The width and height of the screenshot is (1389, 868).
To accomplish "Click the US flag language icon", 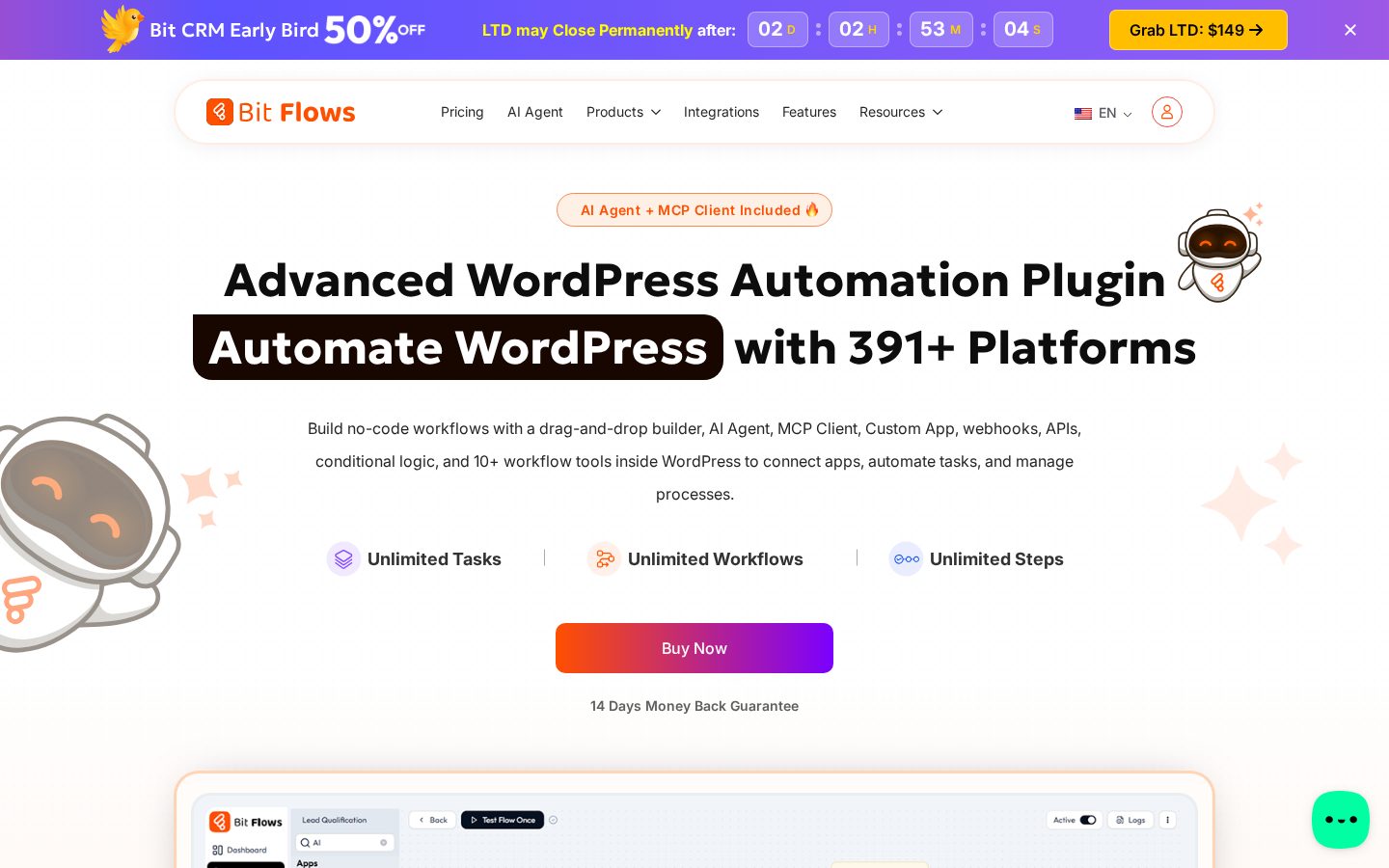I will [x=1083, y=113].
